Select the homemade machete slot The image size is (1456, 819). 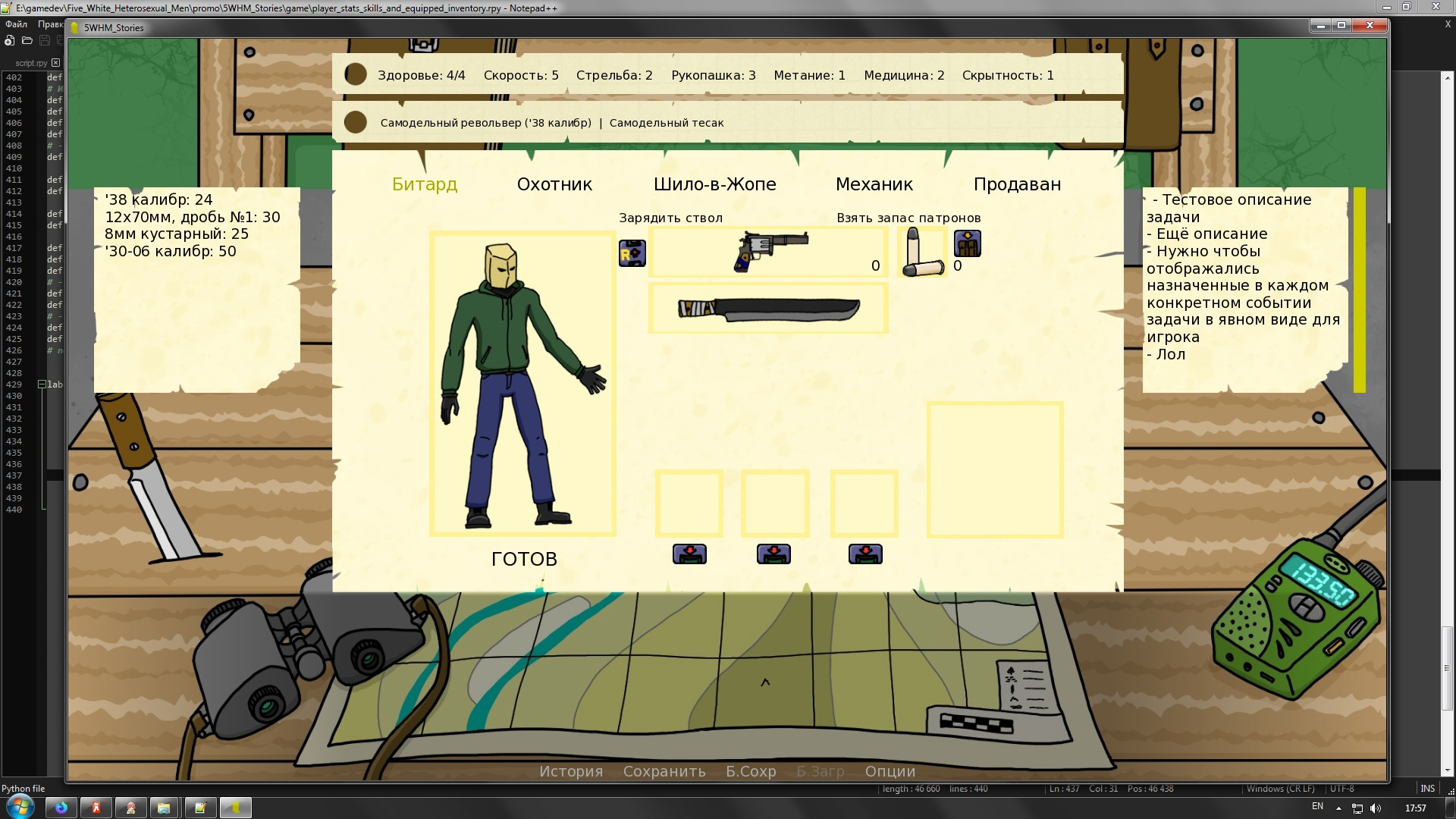pos(767,309)
